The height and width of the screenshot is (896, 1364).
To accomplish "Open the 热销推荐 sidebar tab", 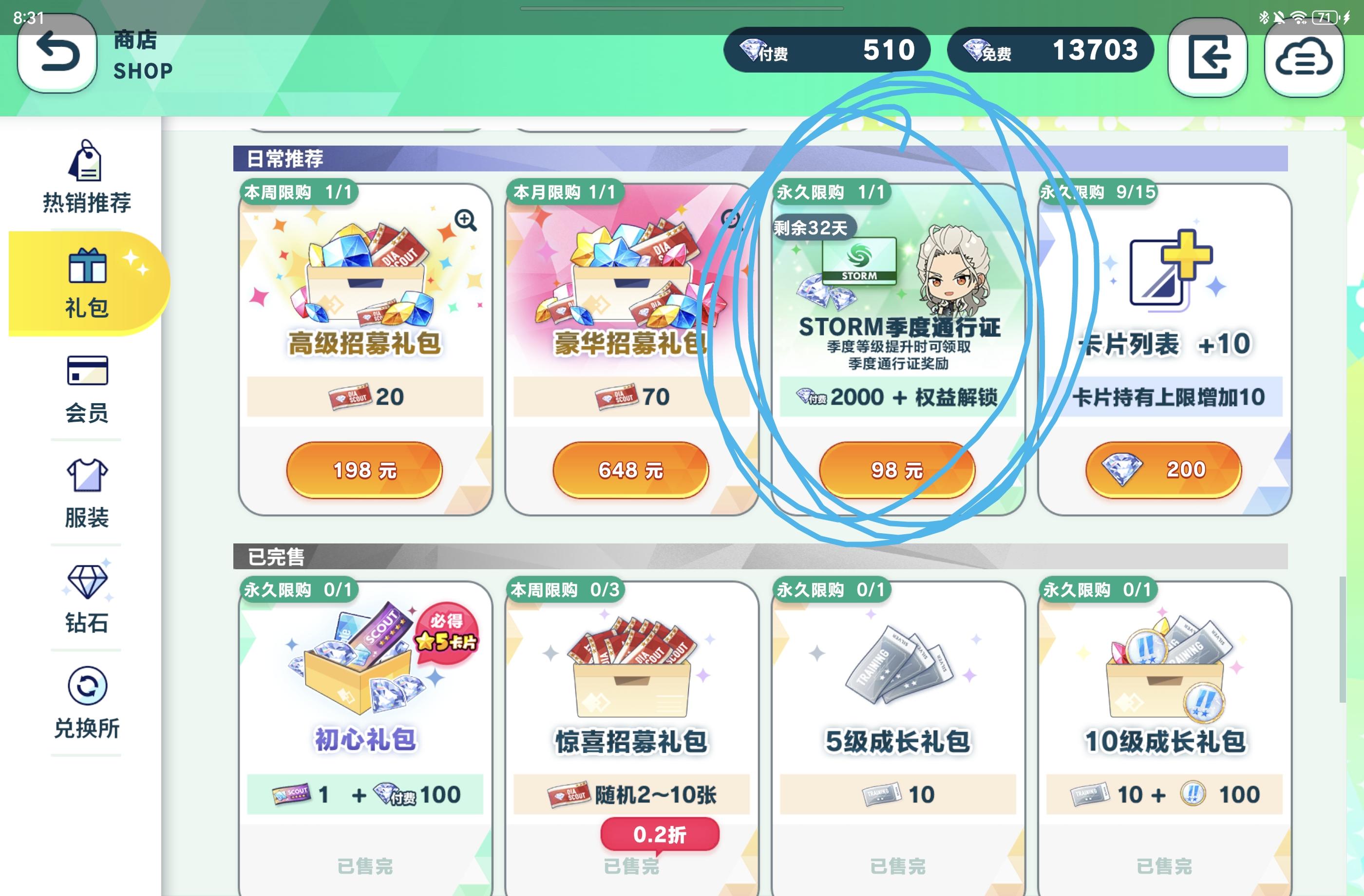I will (x=87, y=177).
